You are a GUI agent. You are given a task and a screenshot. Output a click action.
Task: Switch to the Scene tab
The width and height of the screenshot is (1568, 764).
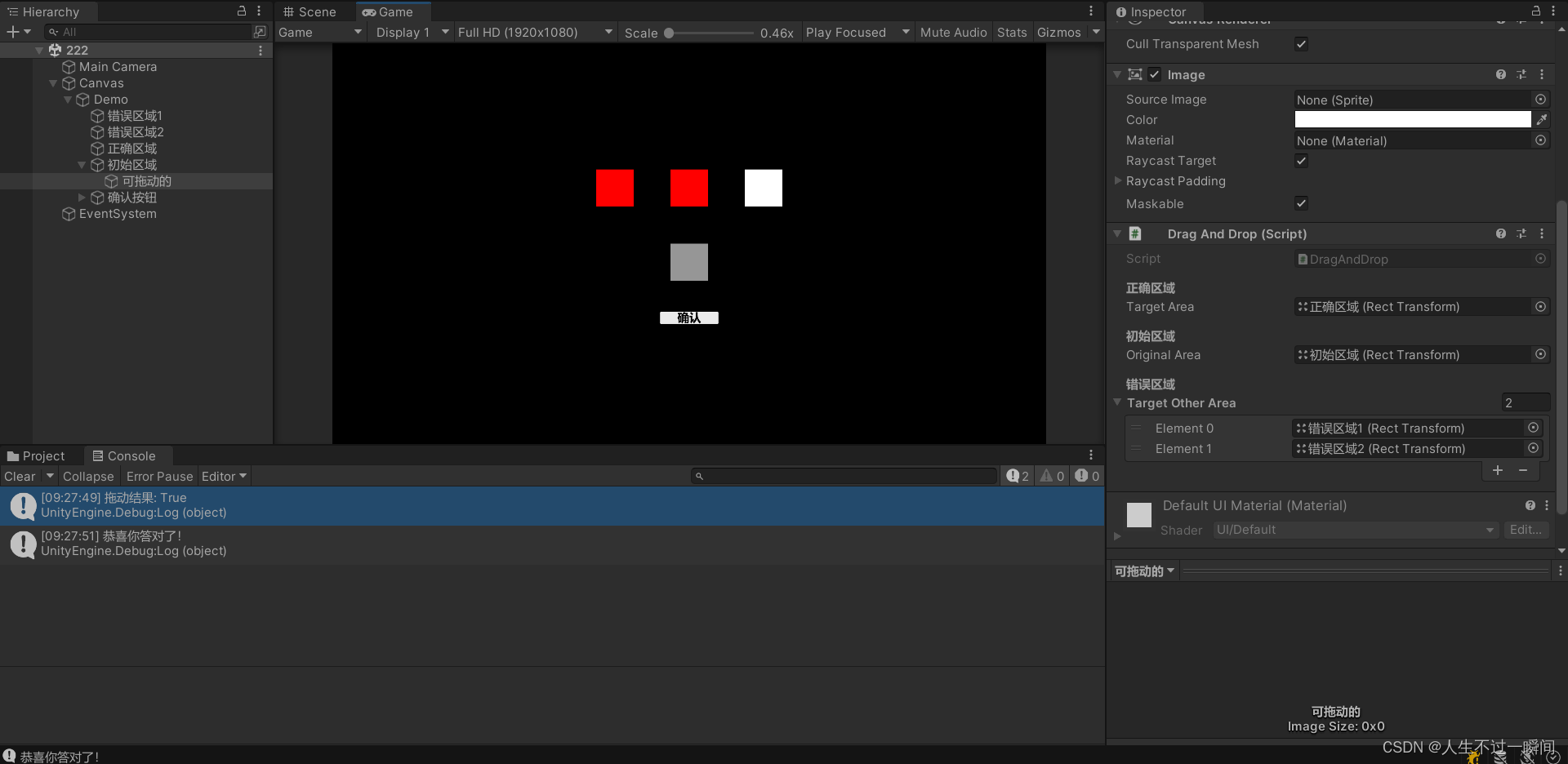pos(310,11)
